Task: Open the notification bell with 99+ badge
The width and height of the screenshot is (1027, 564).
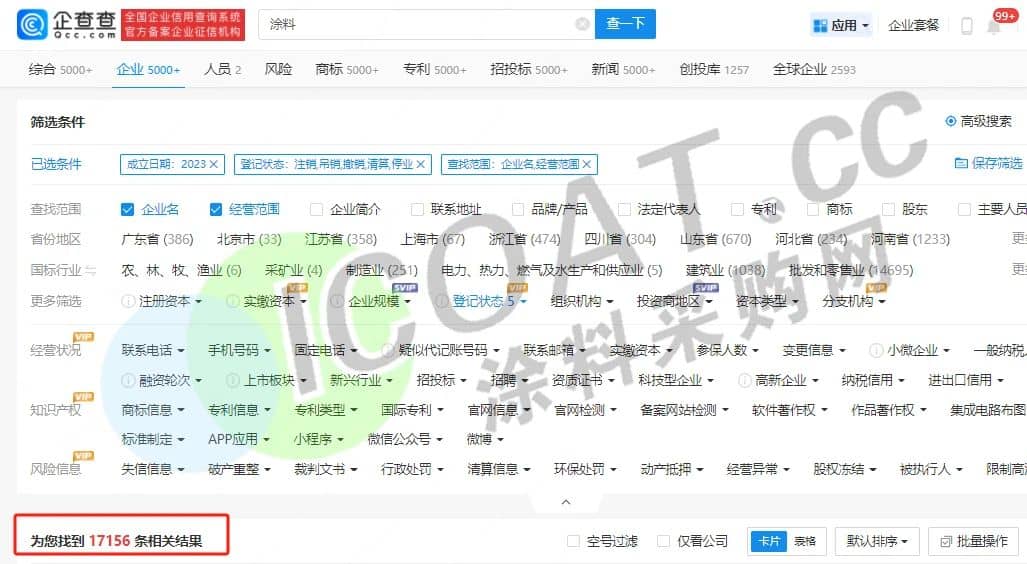Action: (993, 26)
